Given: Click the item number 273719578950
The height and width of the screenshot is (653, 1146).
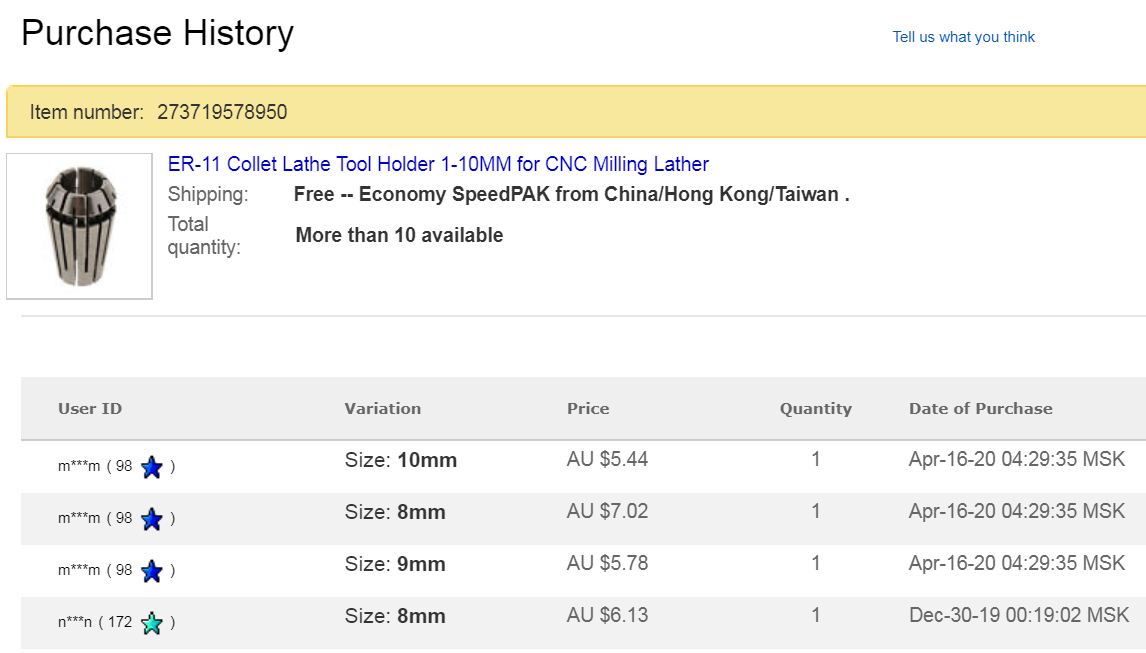Looking at the screenshot, I should [x=222, y=112].
